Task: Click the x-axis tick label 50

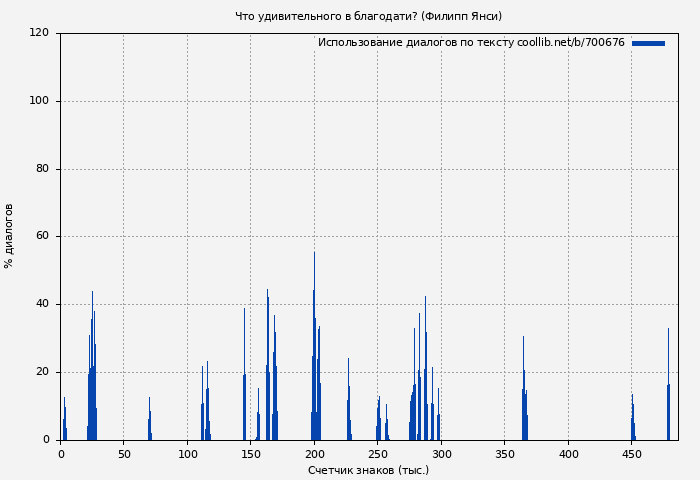Action: [x=124, y=454]
